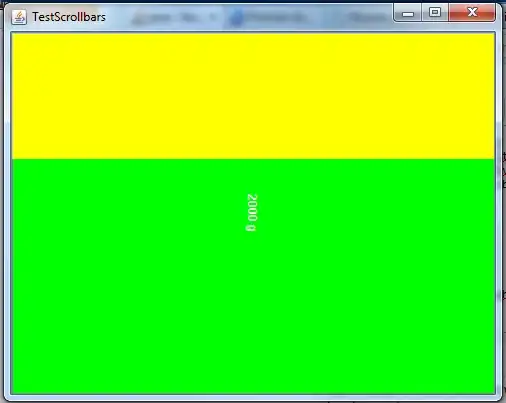This screenshot has width=506, height=403.
Task: Click the yellow panel area
Action: click(253, 96)
